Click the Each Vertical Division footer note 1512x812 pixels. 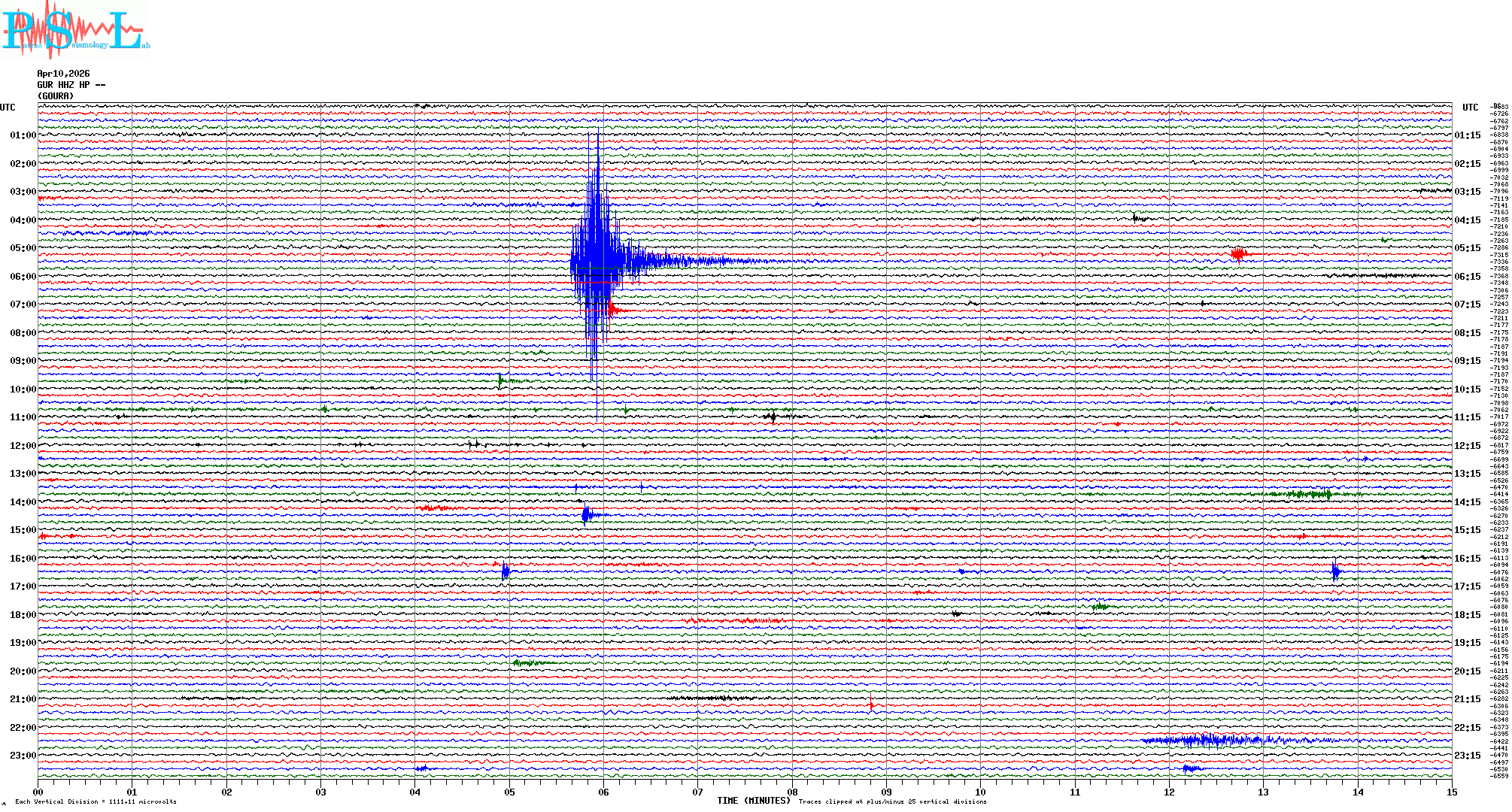click(x=96, y=801)
